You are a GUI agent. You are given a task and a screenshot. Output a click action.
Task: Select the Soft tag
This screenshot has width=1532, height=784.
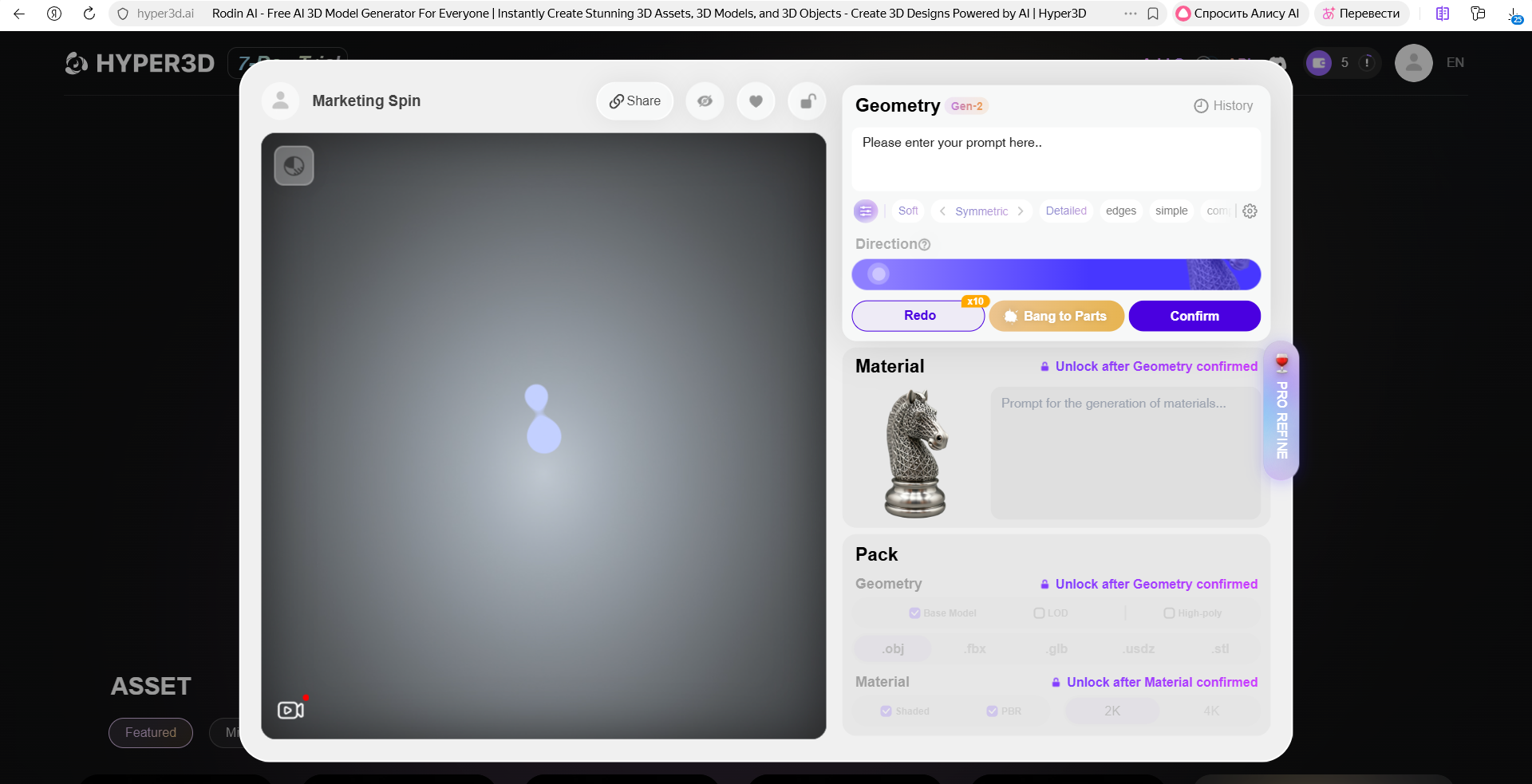[907, 211]
